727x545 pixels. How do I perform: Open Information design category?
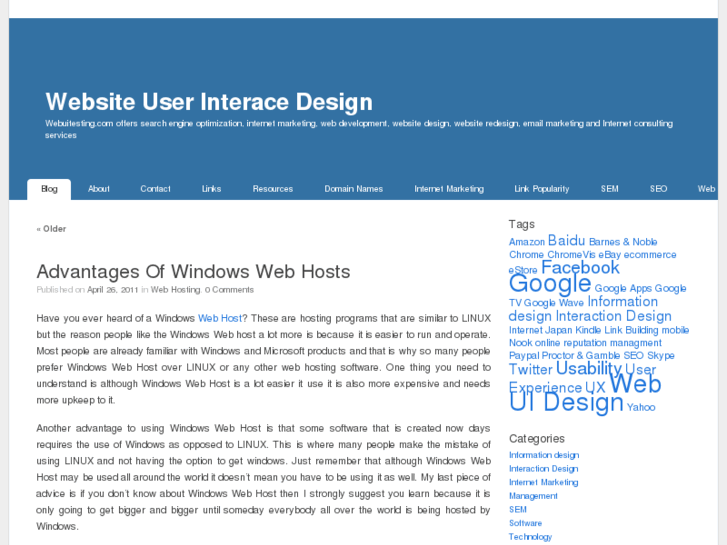coord(544,455)
